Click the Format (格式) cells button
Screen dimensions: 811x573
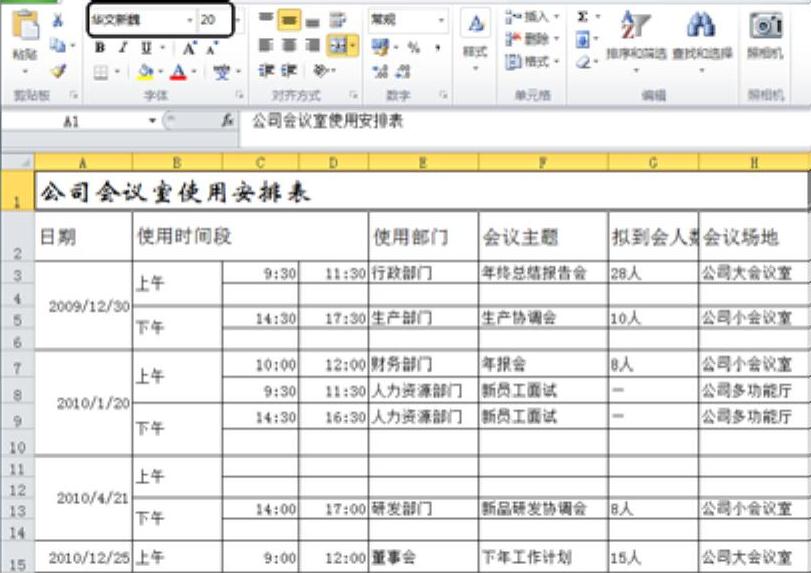(x=533, y=62)
